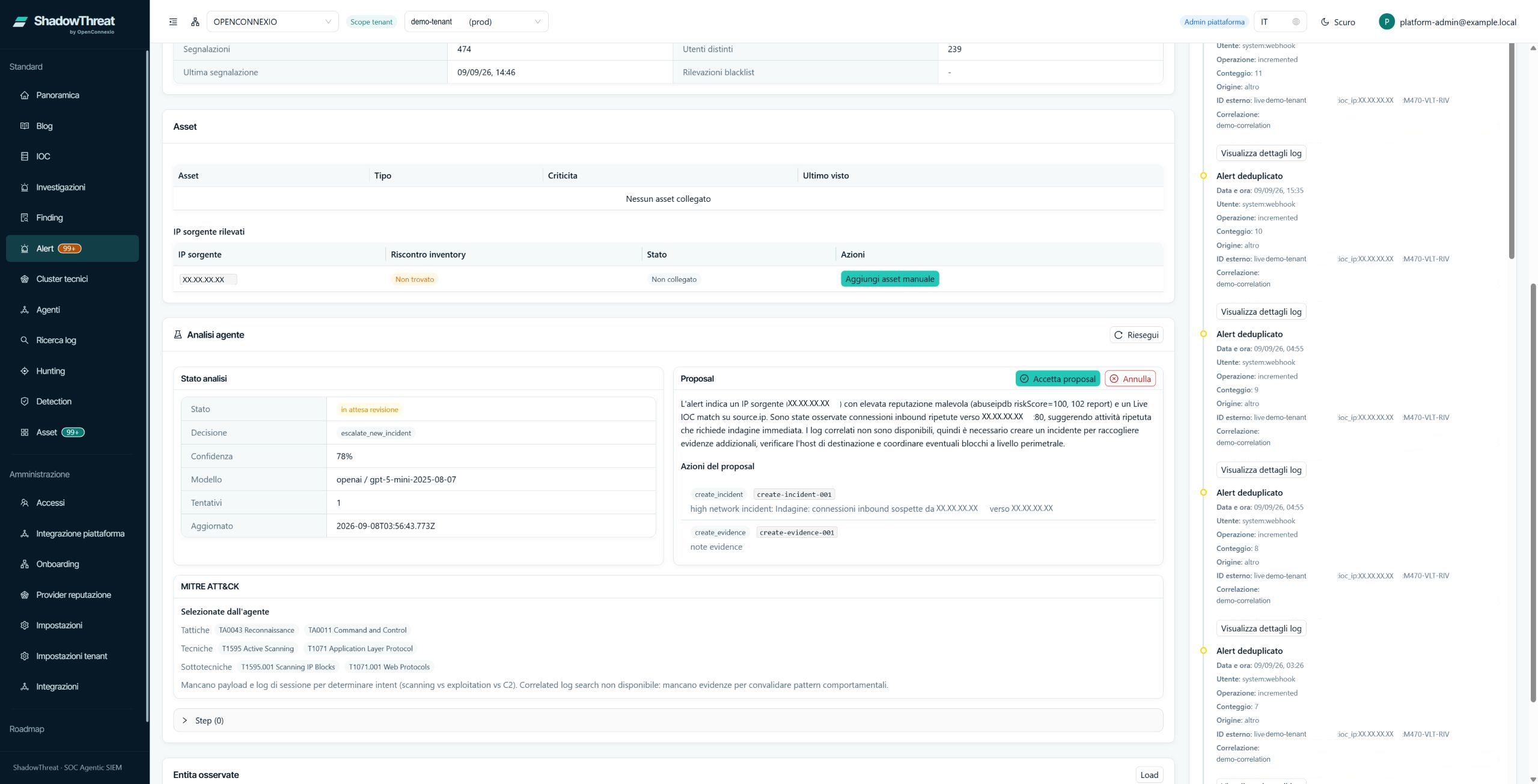Click the user avatar P icon

(x=1387, y=22)
